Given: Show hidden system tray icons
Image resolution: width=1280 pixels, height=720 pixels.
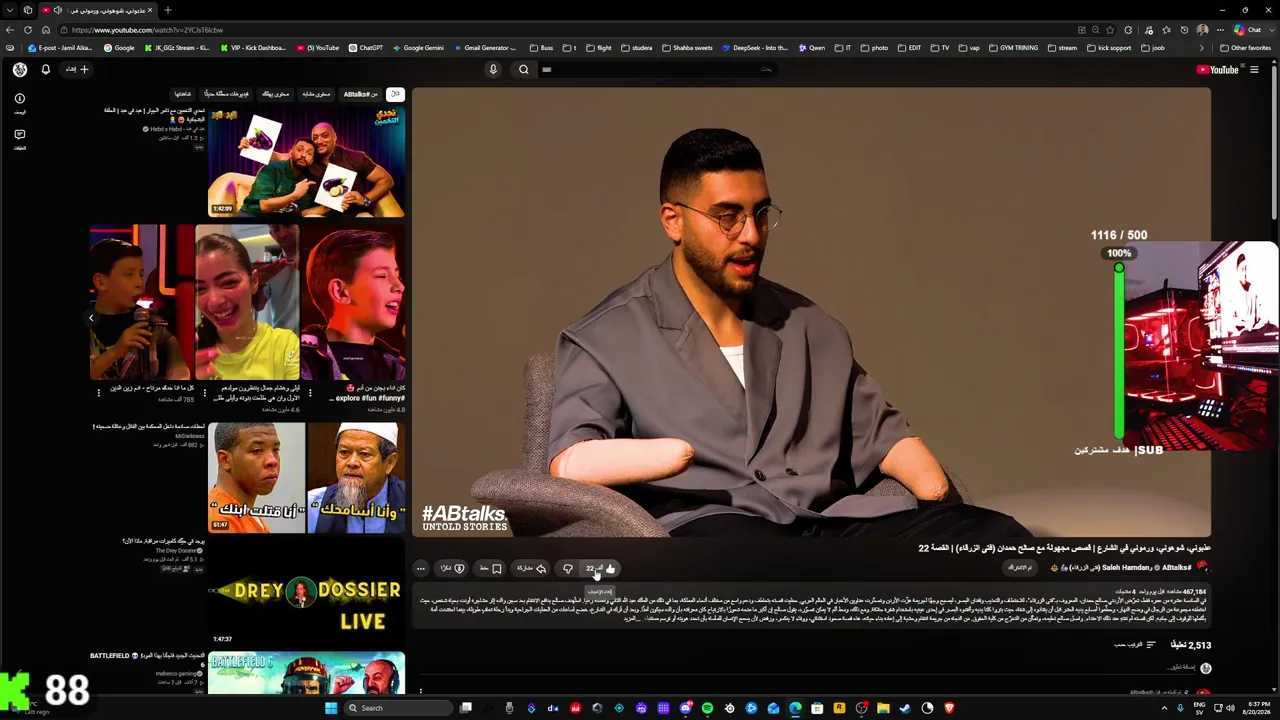Looking at the screenshot, I should point(1164,708).
